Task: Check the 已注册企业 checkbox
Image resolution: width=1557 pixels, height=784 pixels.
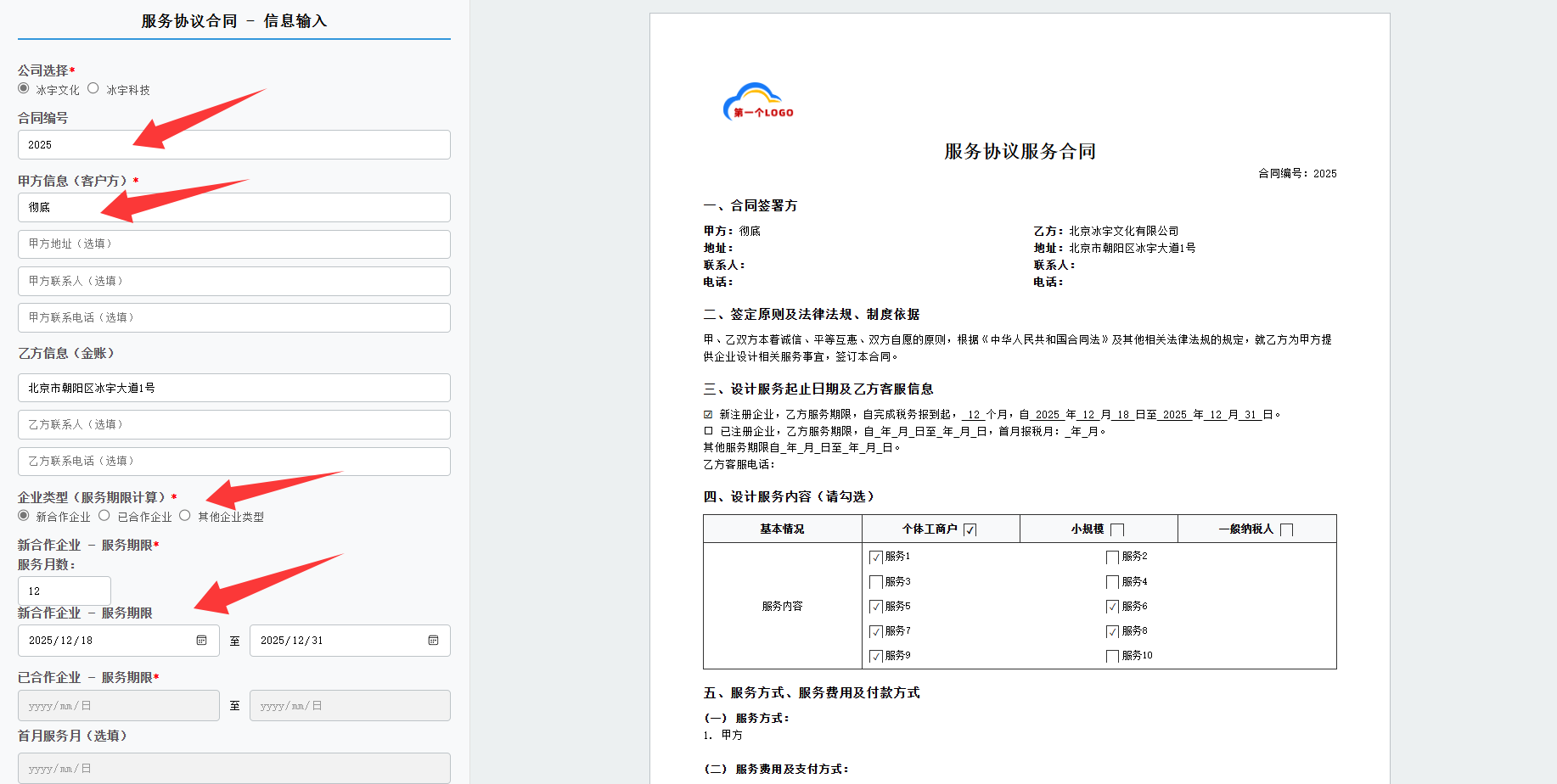Action: coord(707,430)
